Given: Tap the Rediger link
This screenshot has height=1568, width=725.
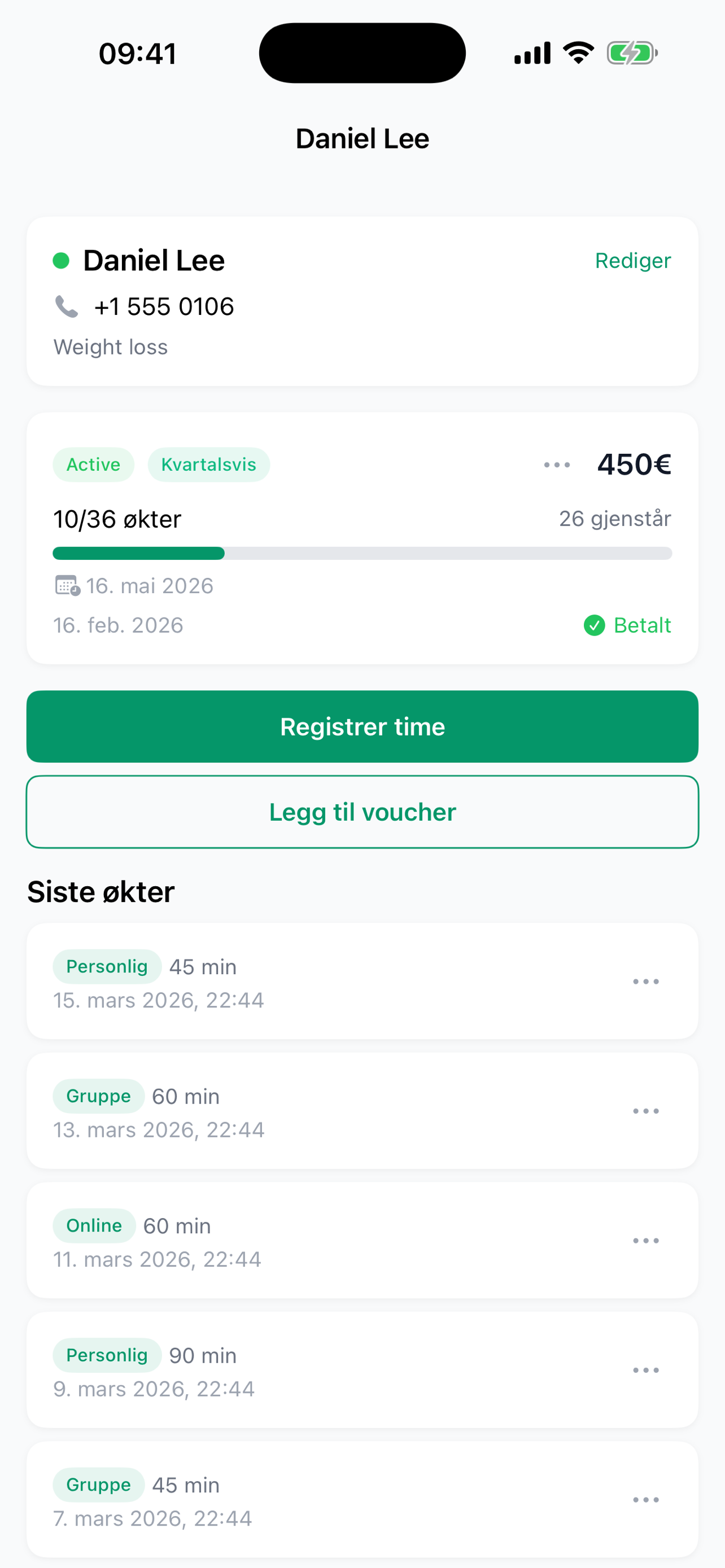Looking at the screenshot, I should point(632,261).
